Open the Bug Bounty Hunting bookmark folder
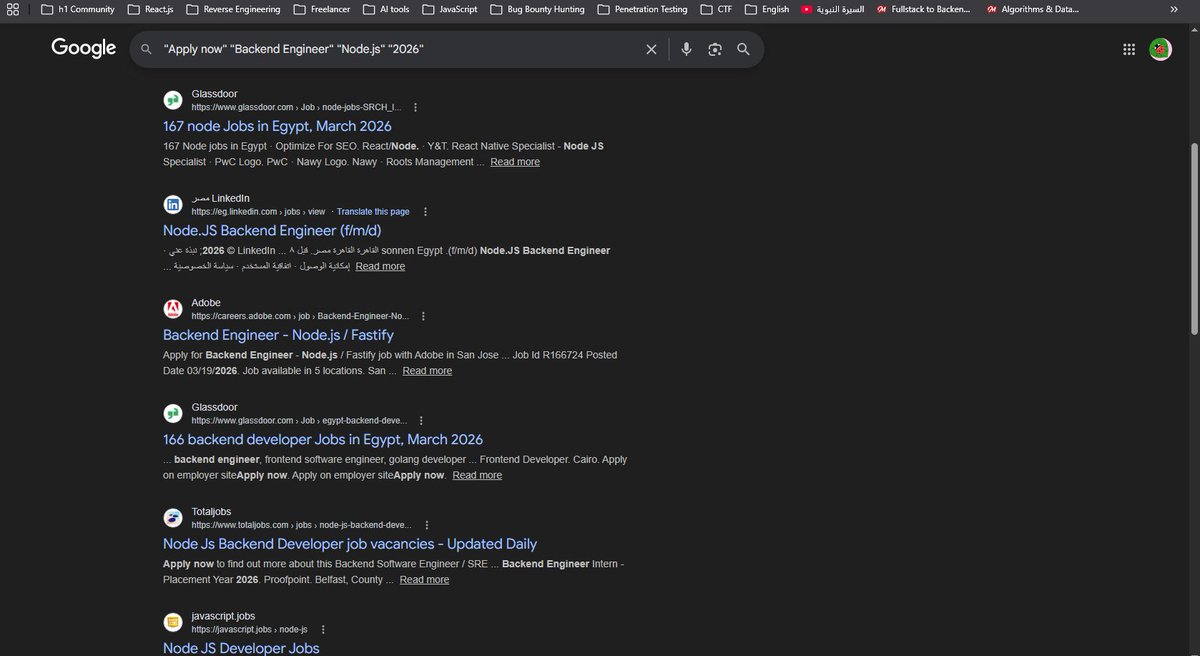The image size is (1200, 656). pyautogui.click(x=536, y=9)
